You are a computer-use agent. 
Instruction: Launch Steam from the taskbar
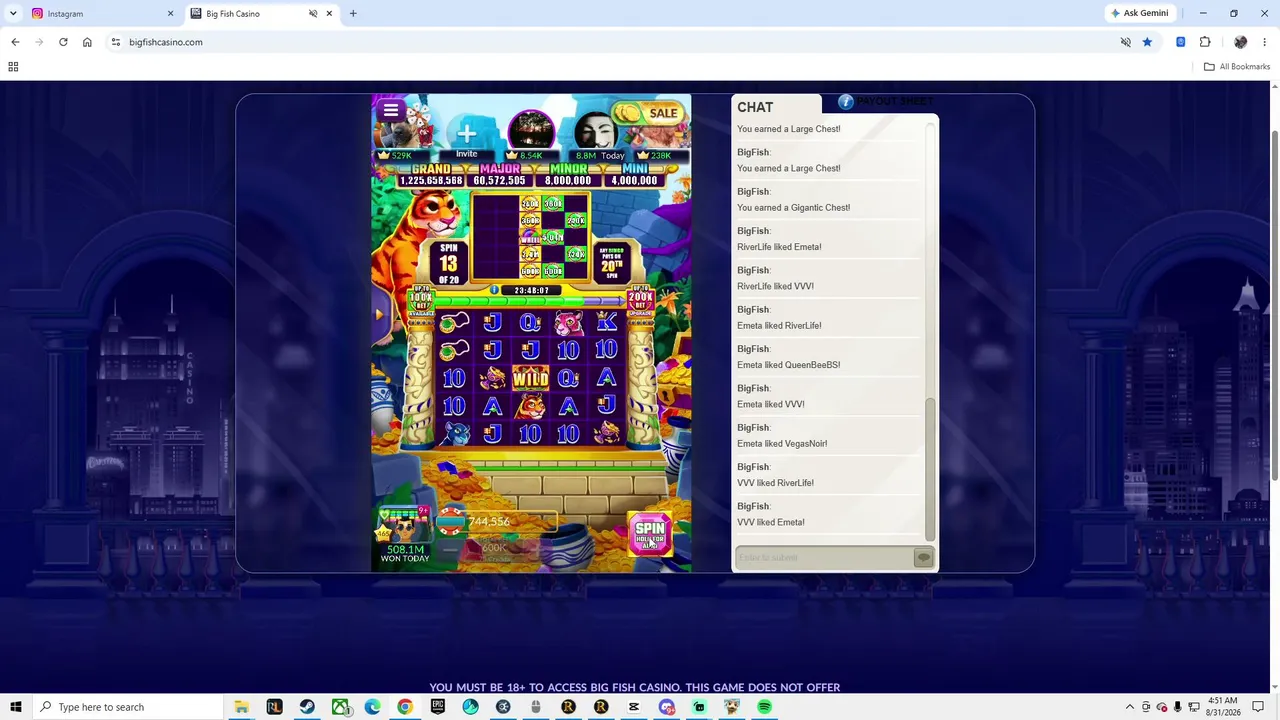click(x=307, y=707)
